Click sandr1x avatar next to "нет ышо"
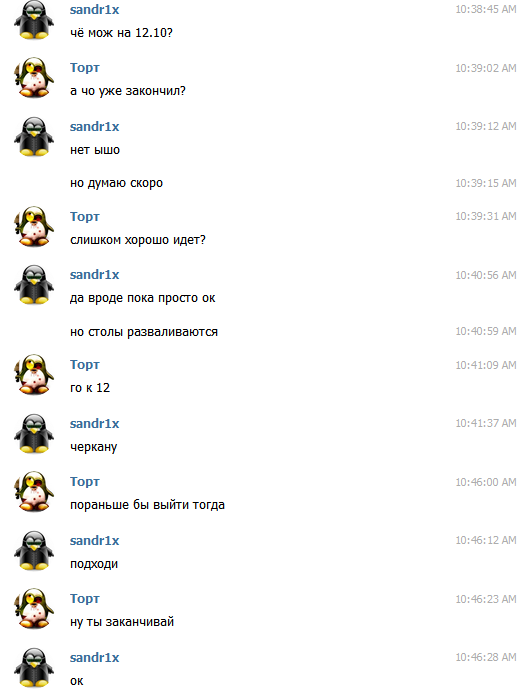 click(x=34, y=137)
